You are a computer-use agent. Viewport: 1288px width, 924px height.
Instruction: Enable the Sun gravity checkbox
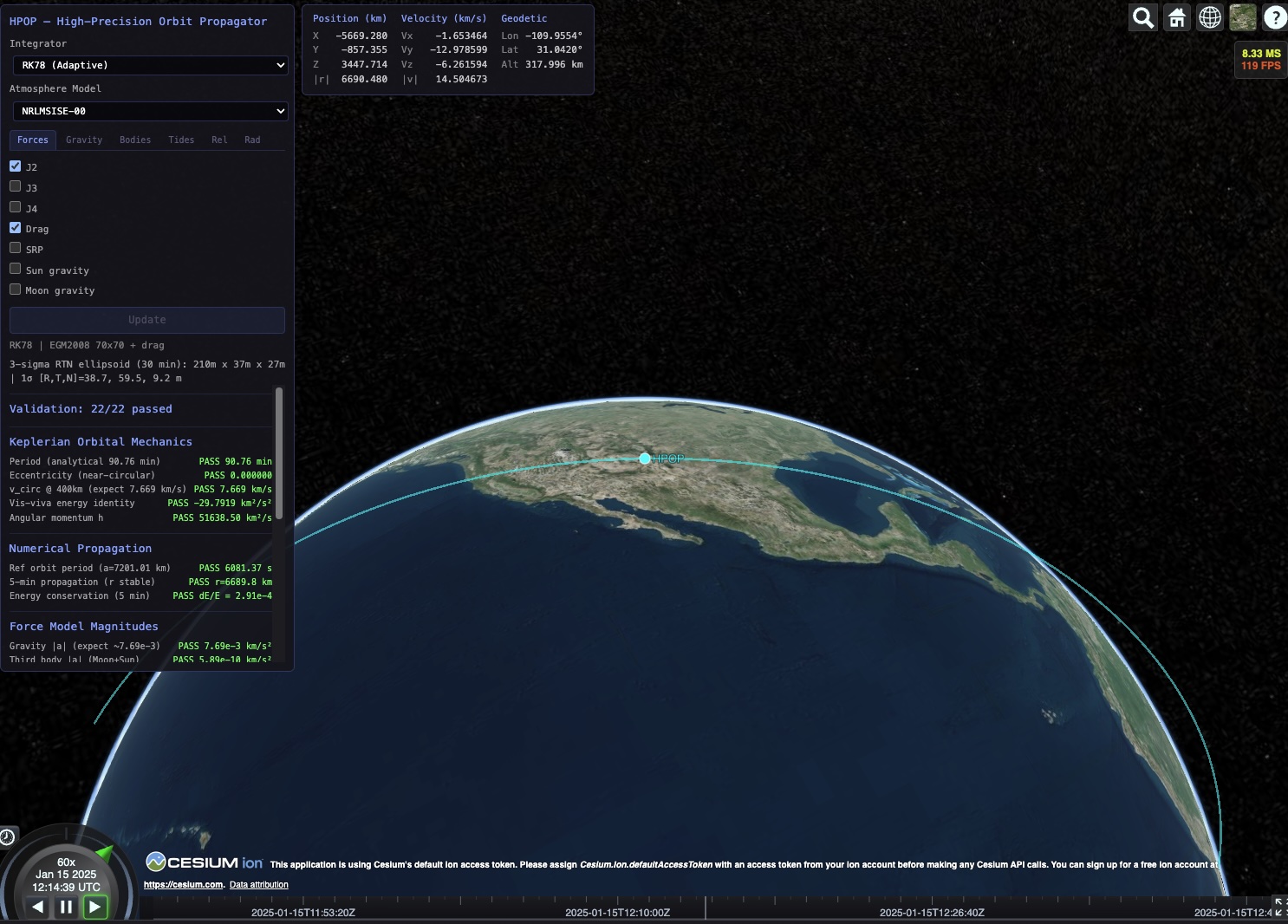pos(15,269)
